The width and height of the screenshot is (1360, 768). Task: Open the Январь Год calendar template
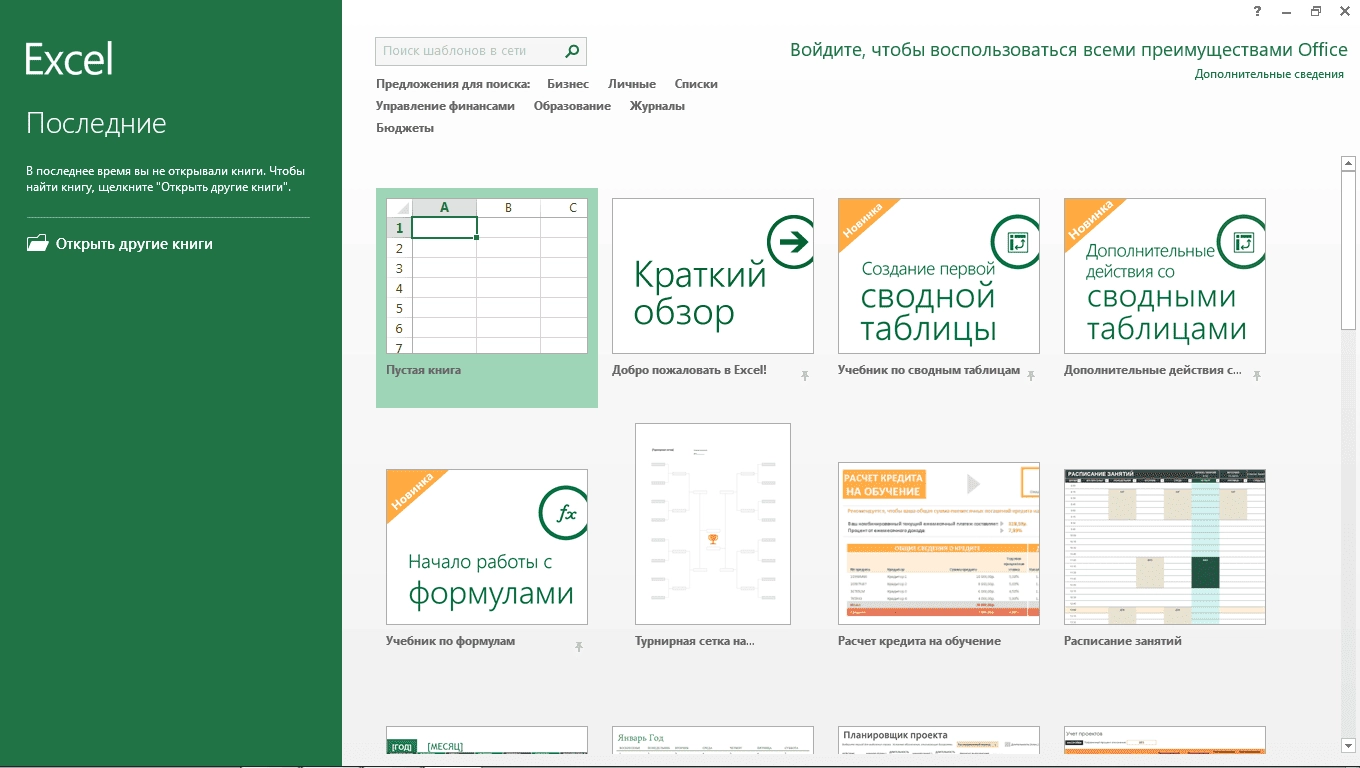713,740
